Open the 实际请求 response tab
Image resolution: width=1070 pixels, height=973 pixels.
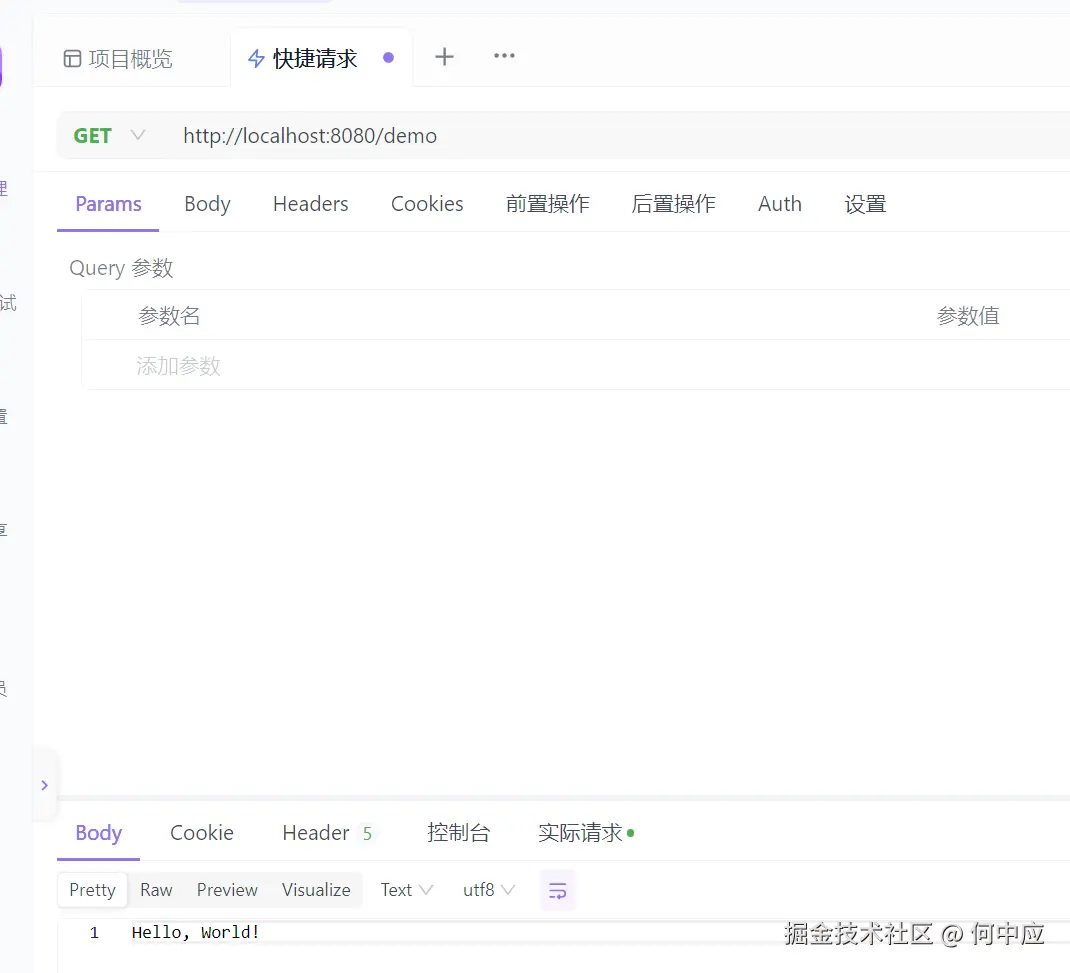pos(580,833)
